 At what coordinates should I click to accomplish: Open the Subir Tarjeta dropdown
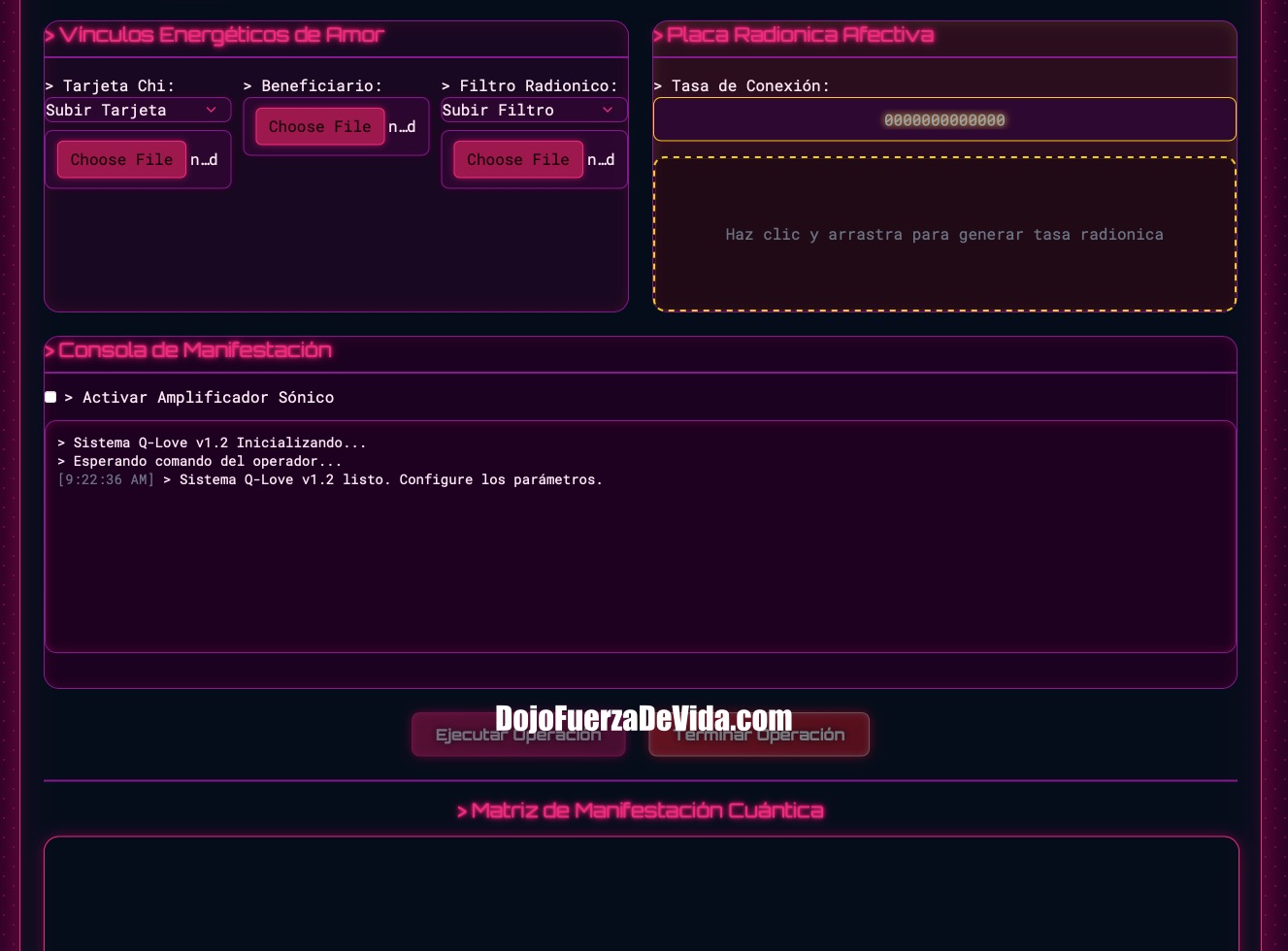pos(138,110)
